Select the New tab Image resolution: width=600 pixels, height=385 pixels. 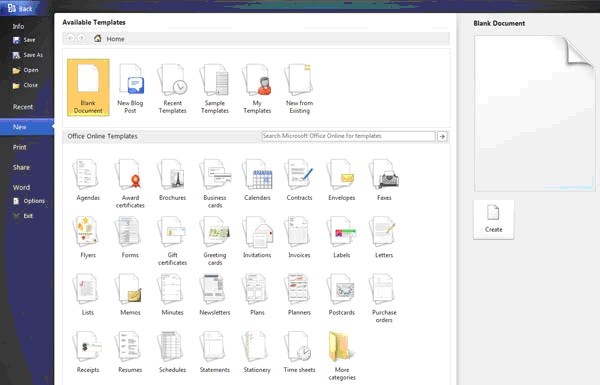point(27,127)
